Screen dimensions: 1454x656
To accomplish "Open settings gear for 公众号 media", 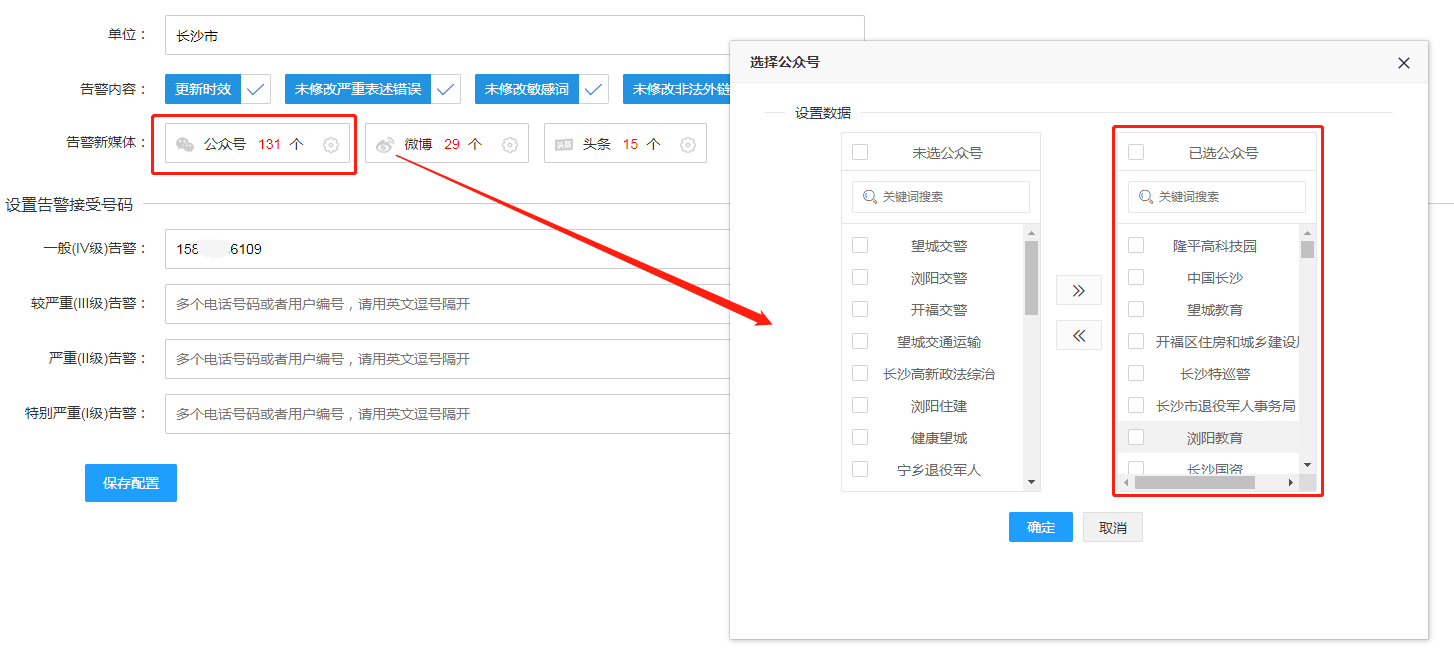I will click(331, 145).
